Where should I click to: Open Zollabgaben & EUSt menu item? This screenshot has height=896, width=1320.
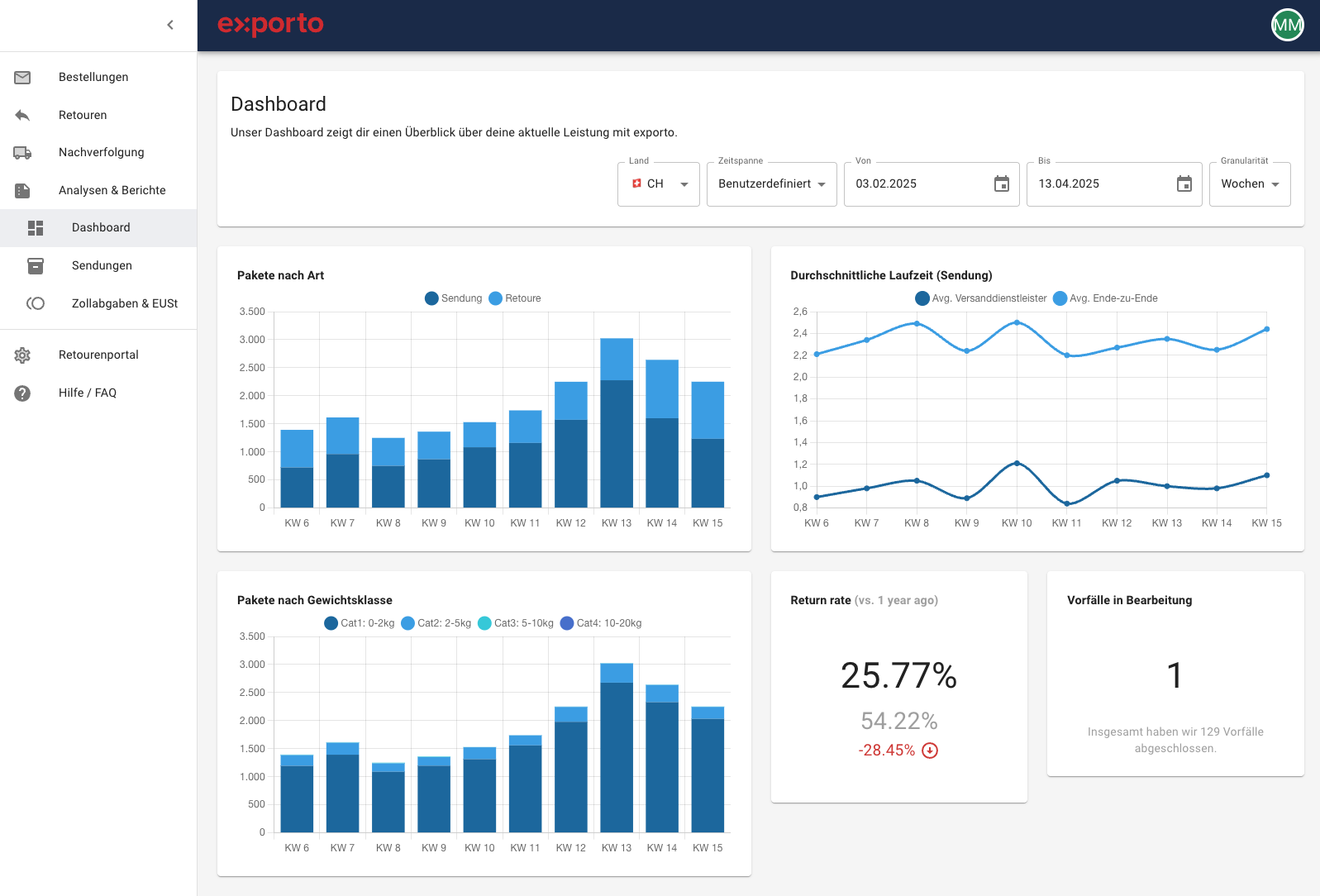124,303
